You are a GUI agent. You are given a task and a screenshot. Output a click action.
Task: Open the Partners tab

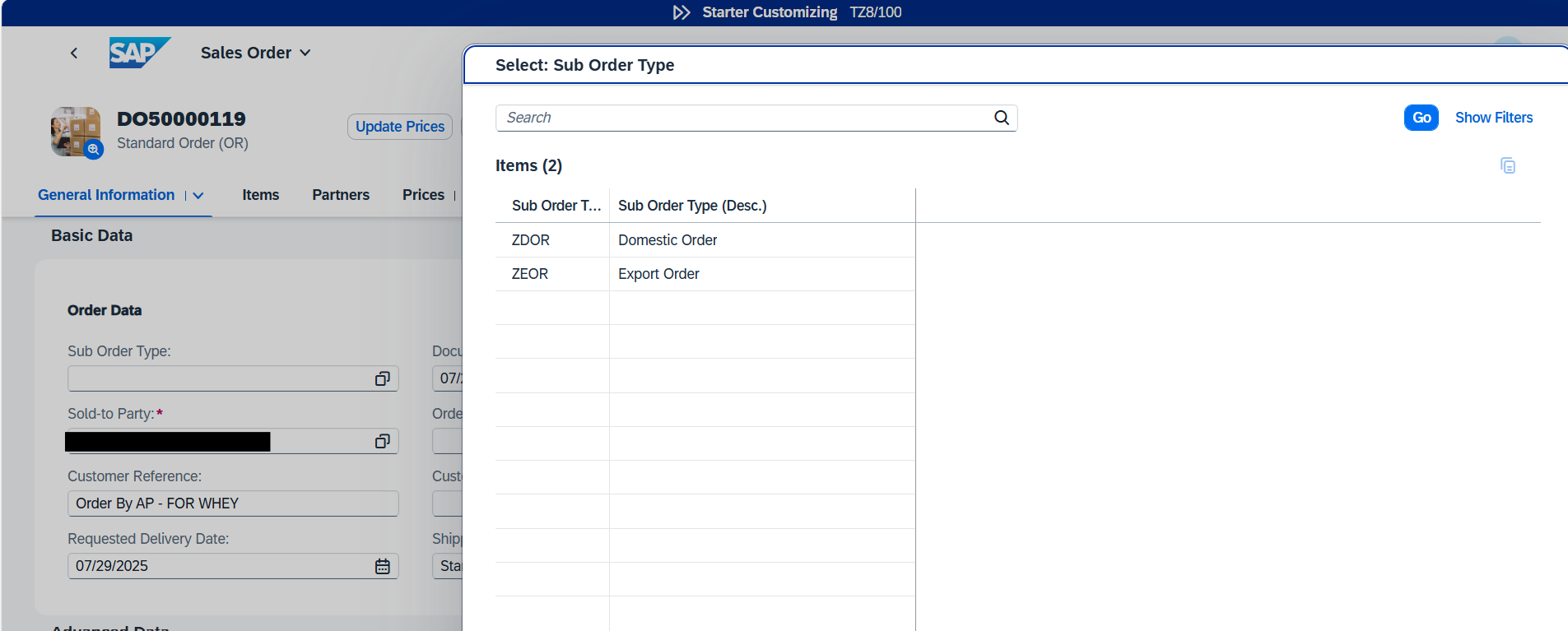pos(341,195)
